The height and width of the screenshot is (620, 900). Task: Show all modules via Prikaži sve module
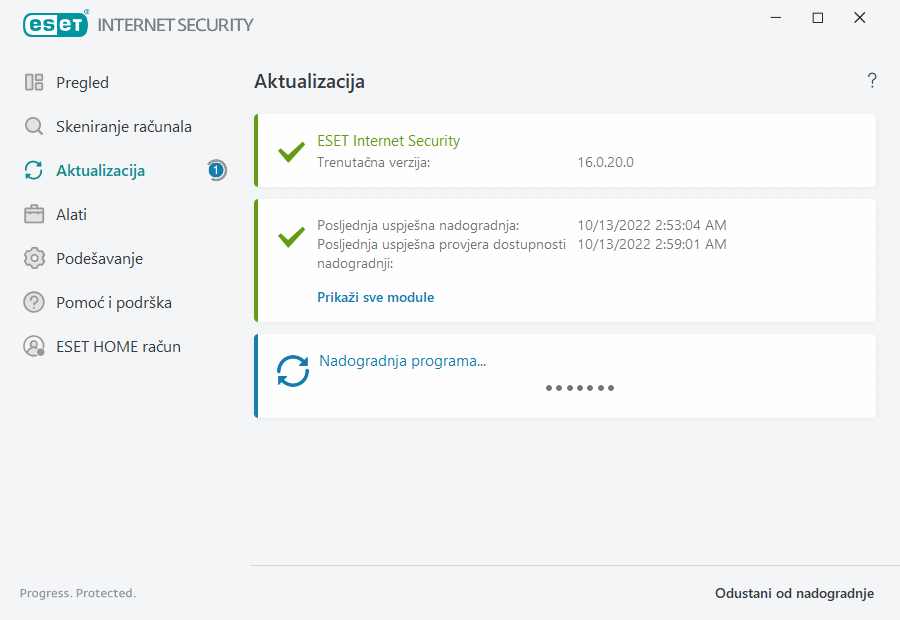tap(375, 297)
